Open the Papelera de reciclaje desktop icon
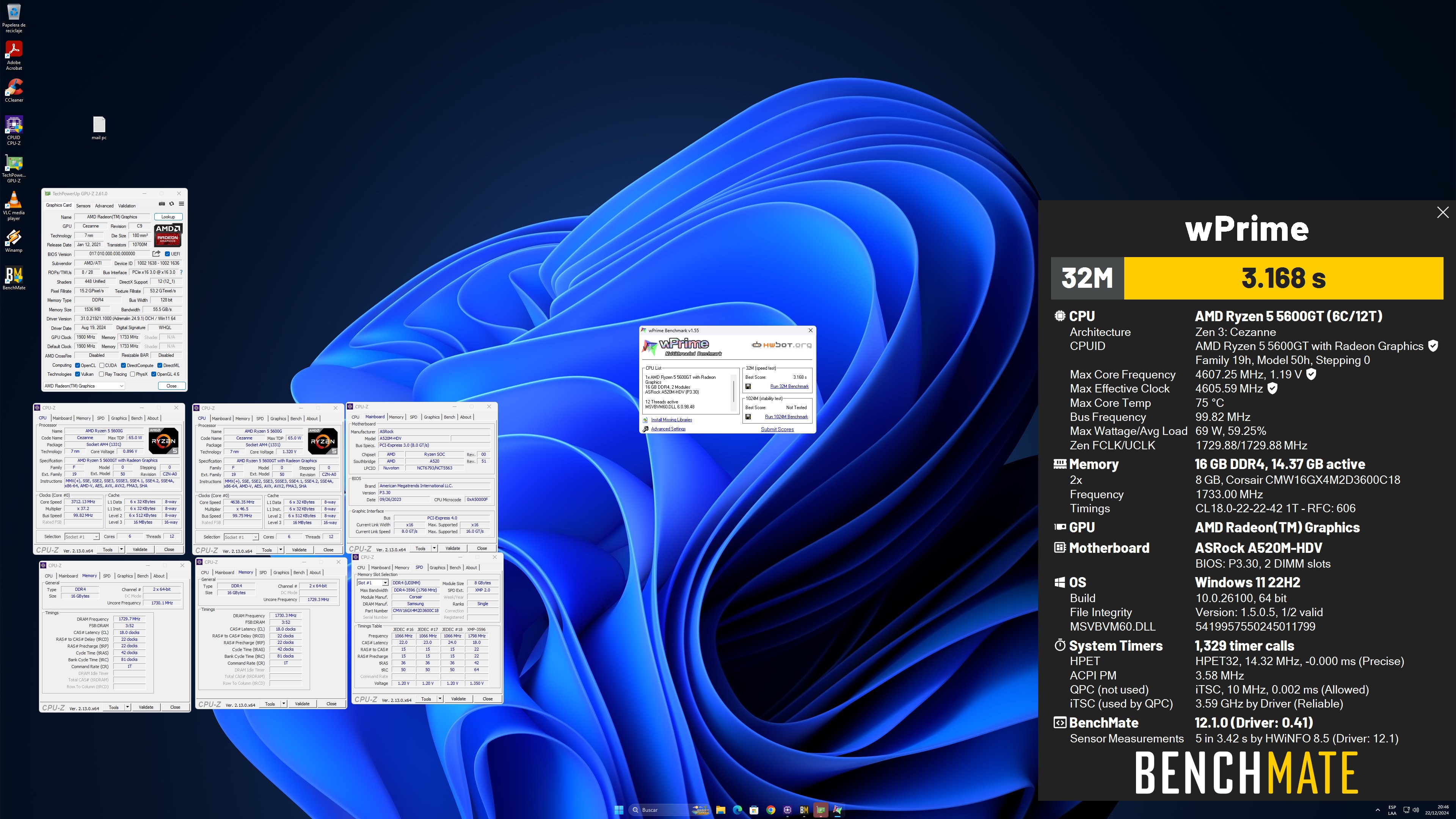This screenshot has width=1456, height=819. (x=14, y=18)
